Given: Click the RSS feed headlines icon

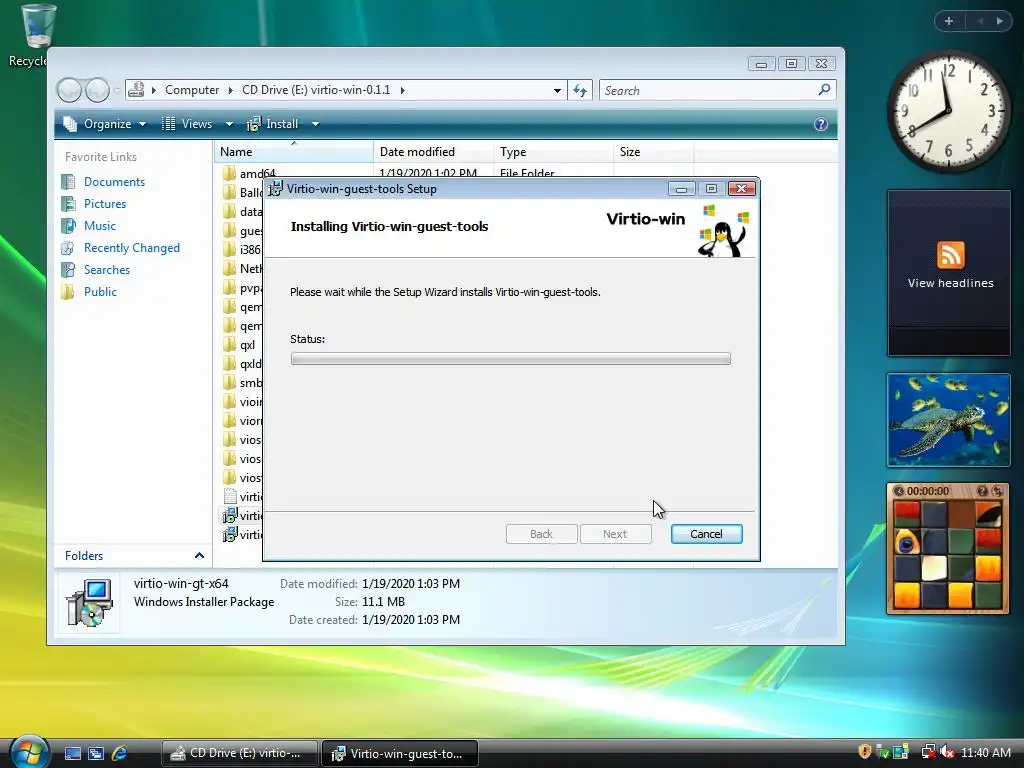Looking at the screenshot, I should [x=950, y=255].
